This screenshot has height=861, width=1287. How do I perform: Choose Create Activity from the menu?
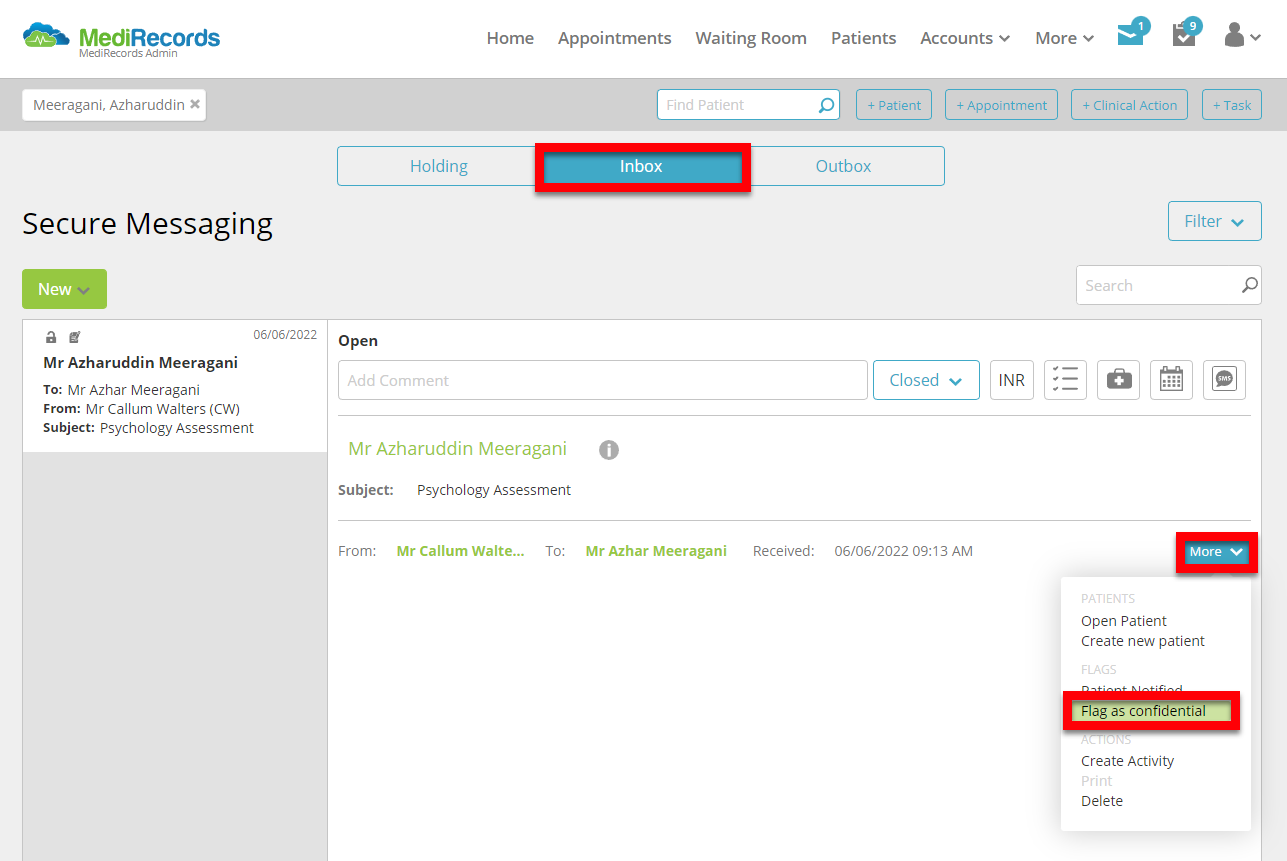coord(1128,761)
